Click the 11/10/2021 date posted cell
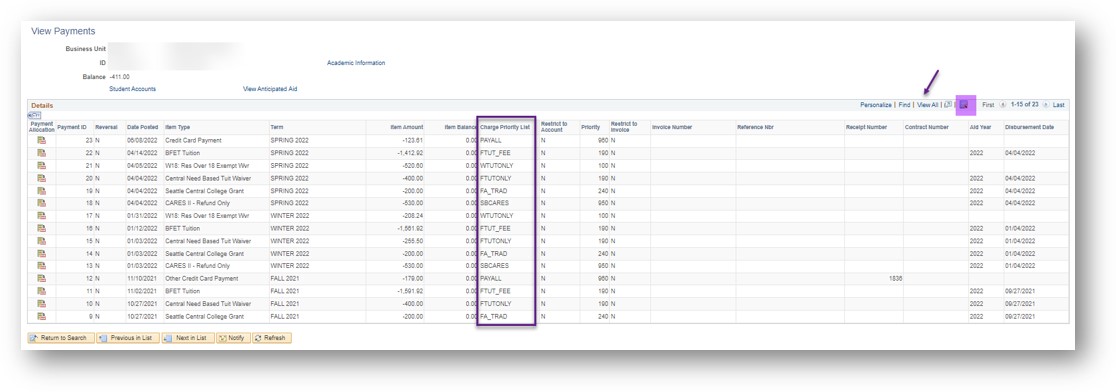Image resolution: width=1116 pixels, height=392 pixels. click(x=142, y=278)
